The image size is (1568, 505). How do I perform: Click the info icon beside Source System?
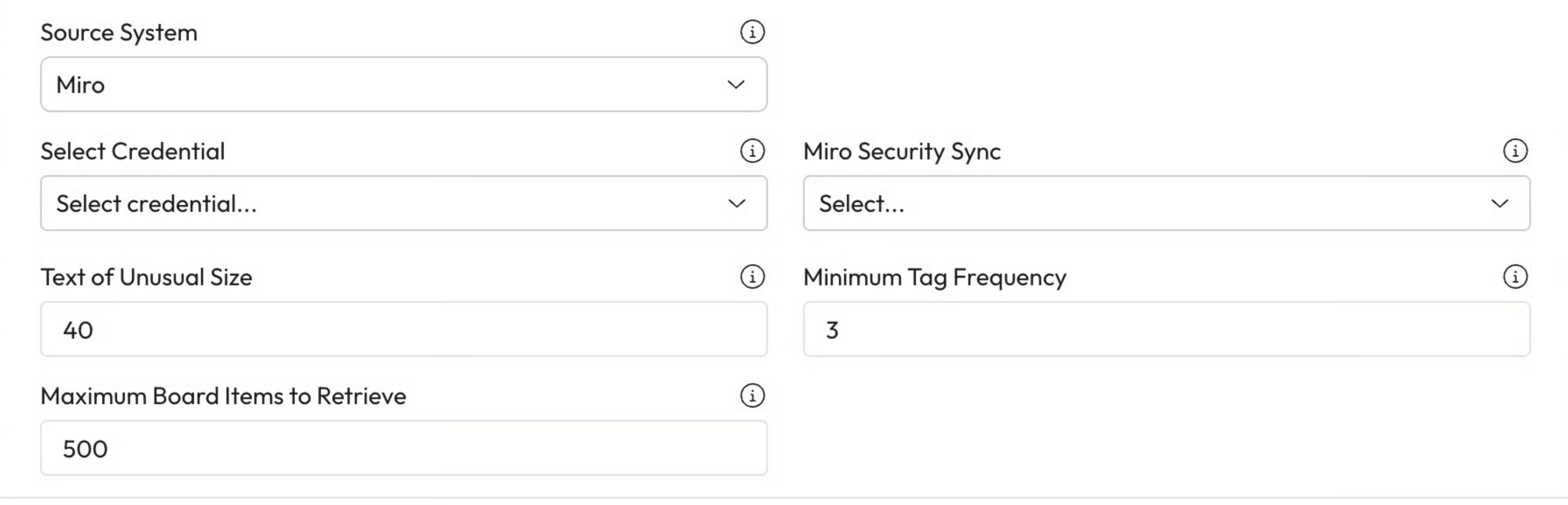click(752, 32)
